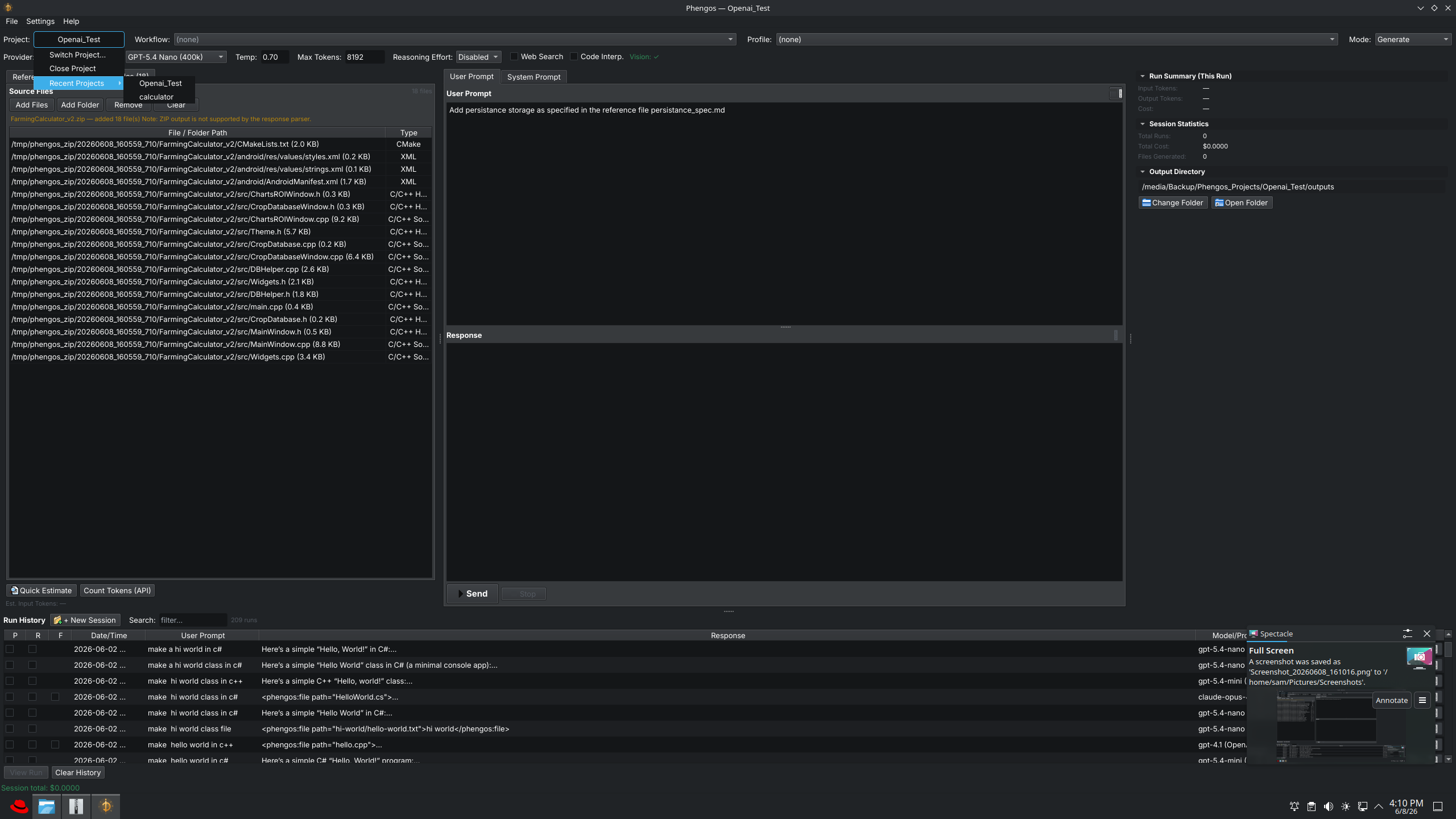The width and height of the screenshot is (1456, 819).
Task: Click the Phengos title bar app icon
Action: [x=8, y=7]
